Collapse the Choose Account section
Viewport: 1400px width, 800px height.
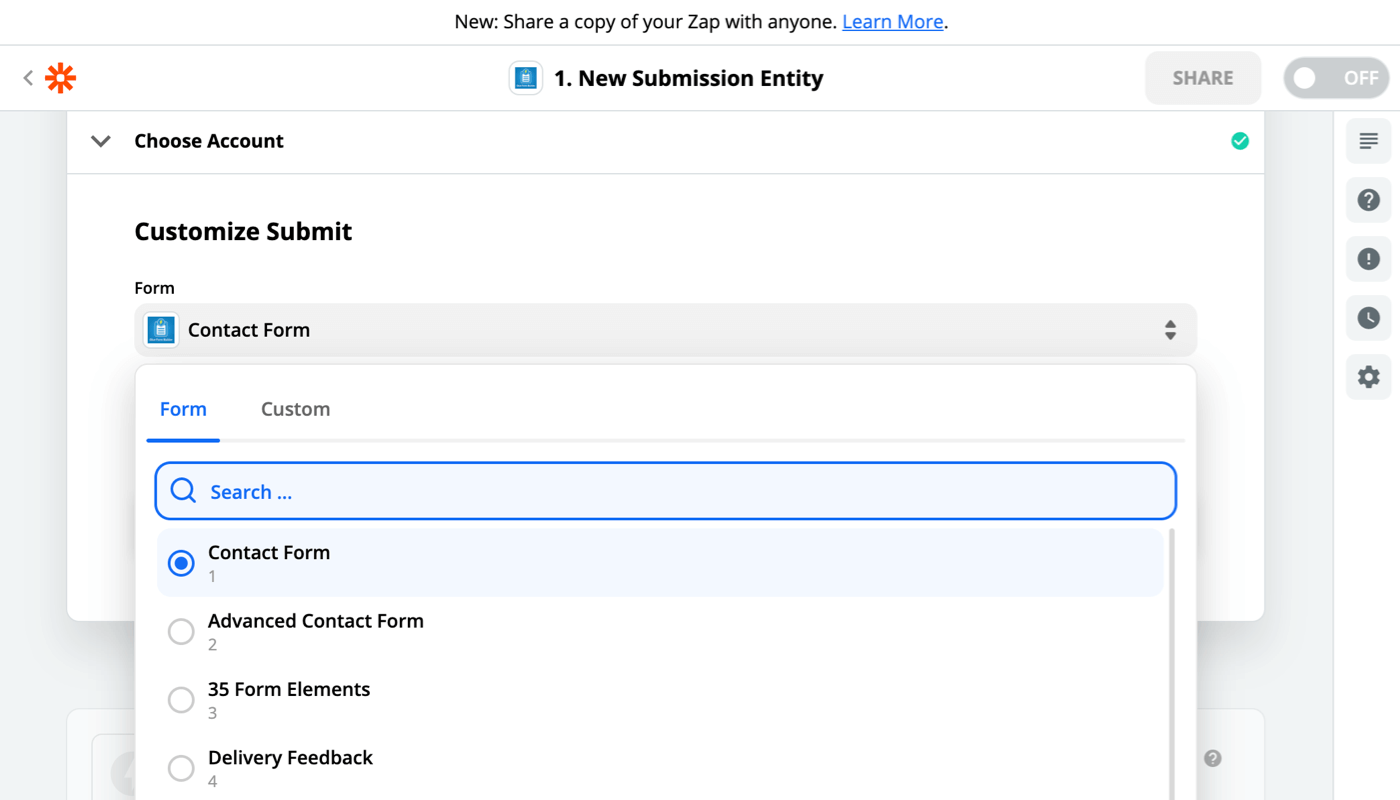point(100,141)
